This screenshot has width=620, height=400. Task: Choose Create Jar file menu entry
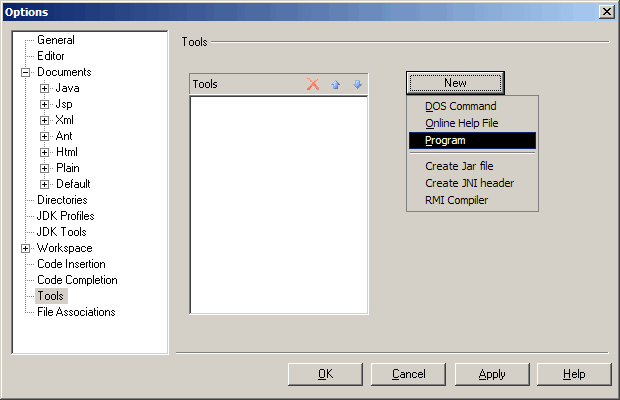point(472,166)
